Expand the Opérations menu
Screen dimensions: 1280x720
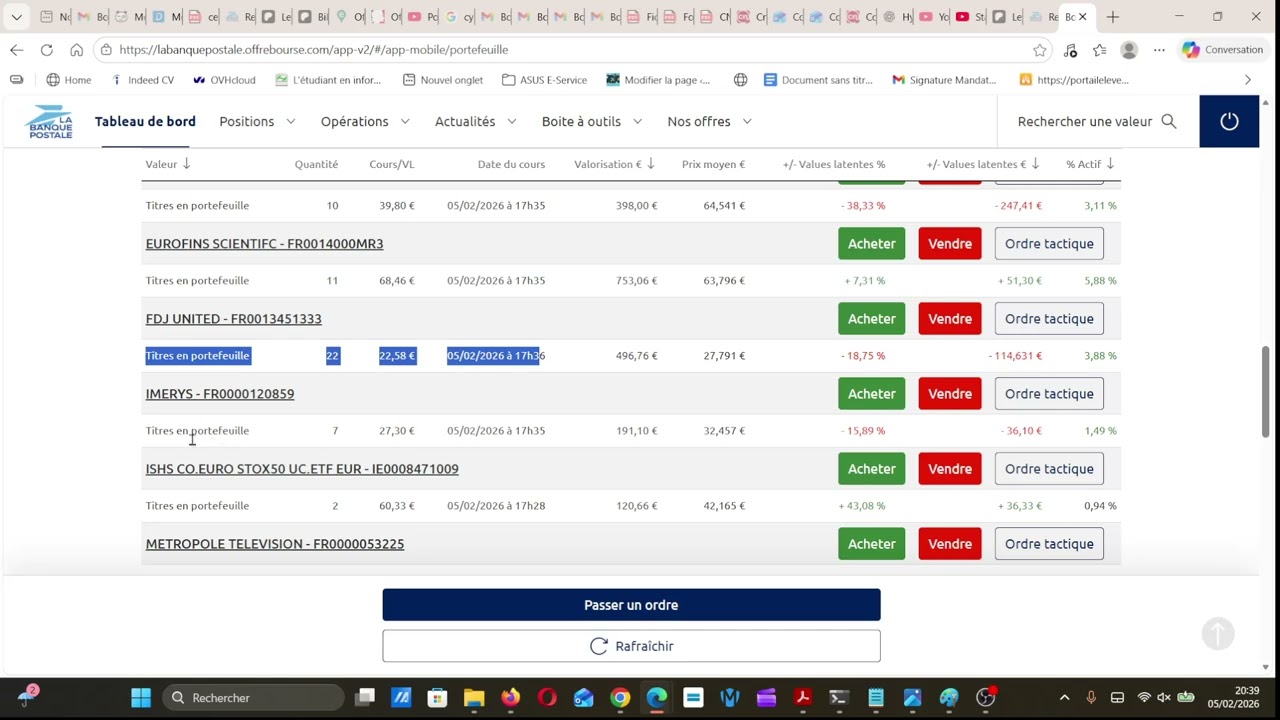click(x=365, y=121)
